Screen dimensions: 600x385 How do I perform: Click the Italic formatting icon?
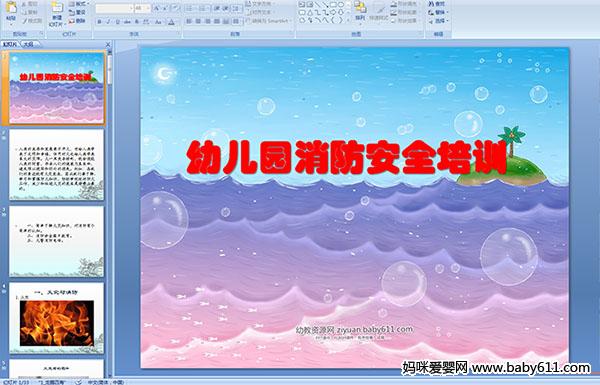(x=108, y=22)
